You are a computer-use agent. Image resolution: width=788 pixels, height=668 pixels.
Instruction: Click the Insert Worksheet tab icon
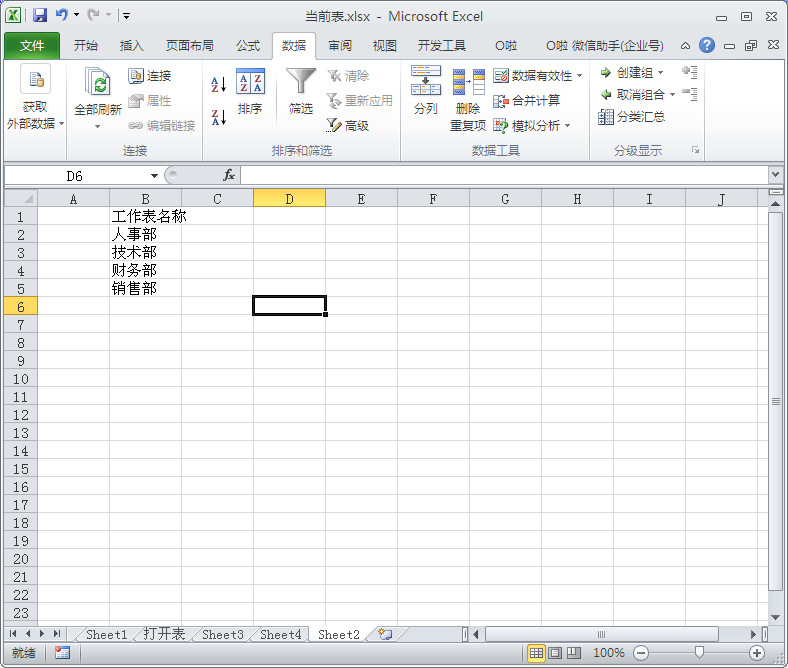pyautogui.click(x=385, y=634)
